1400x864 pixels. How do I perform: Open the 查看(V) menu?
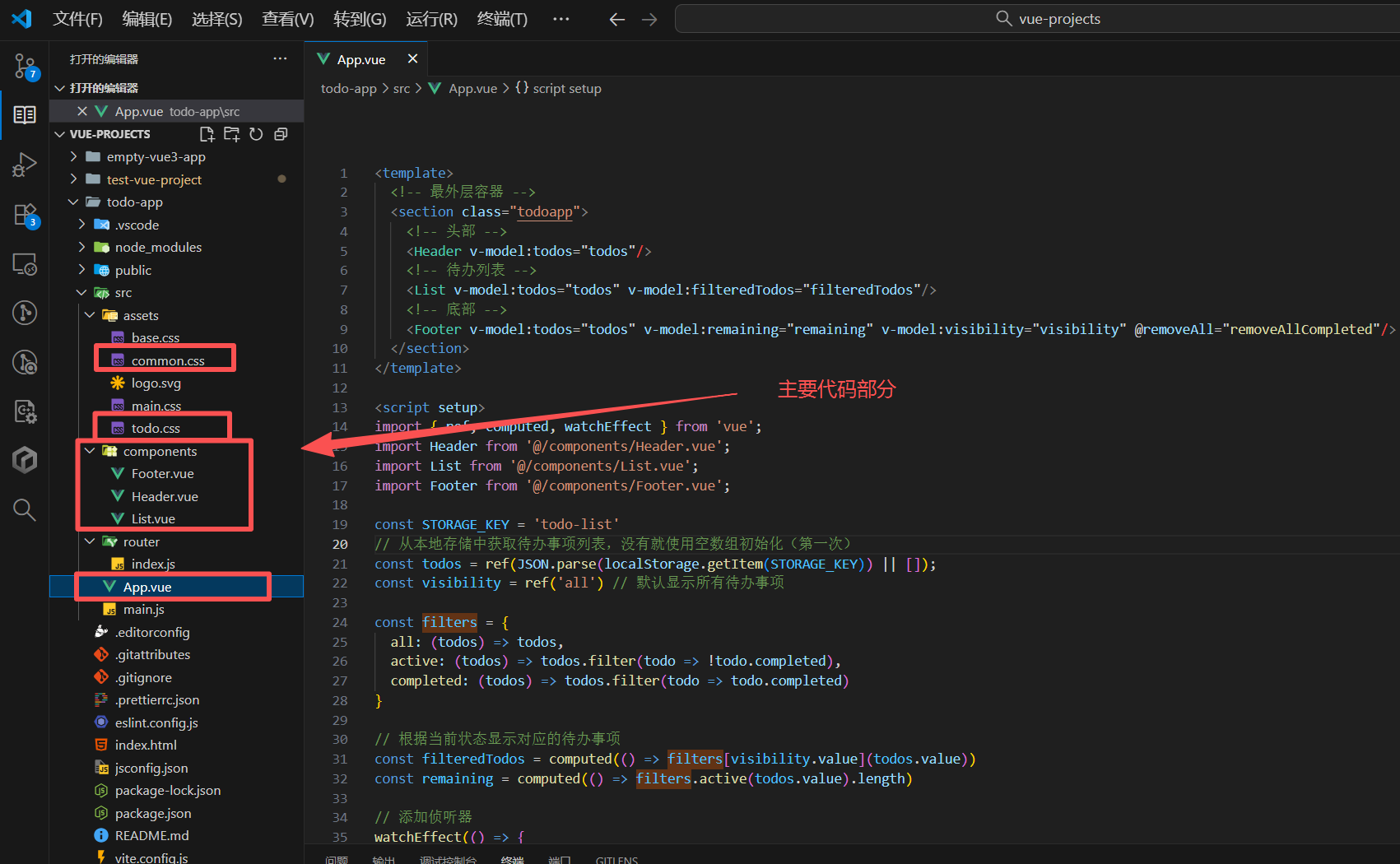(288, 19)
